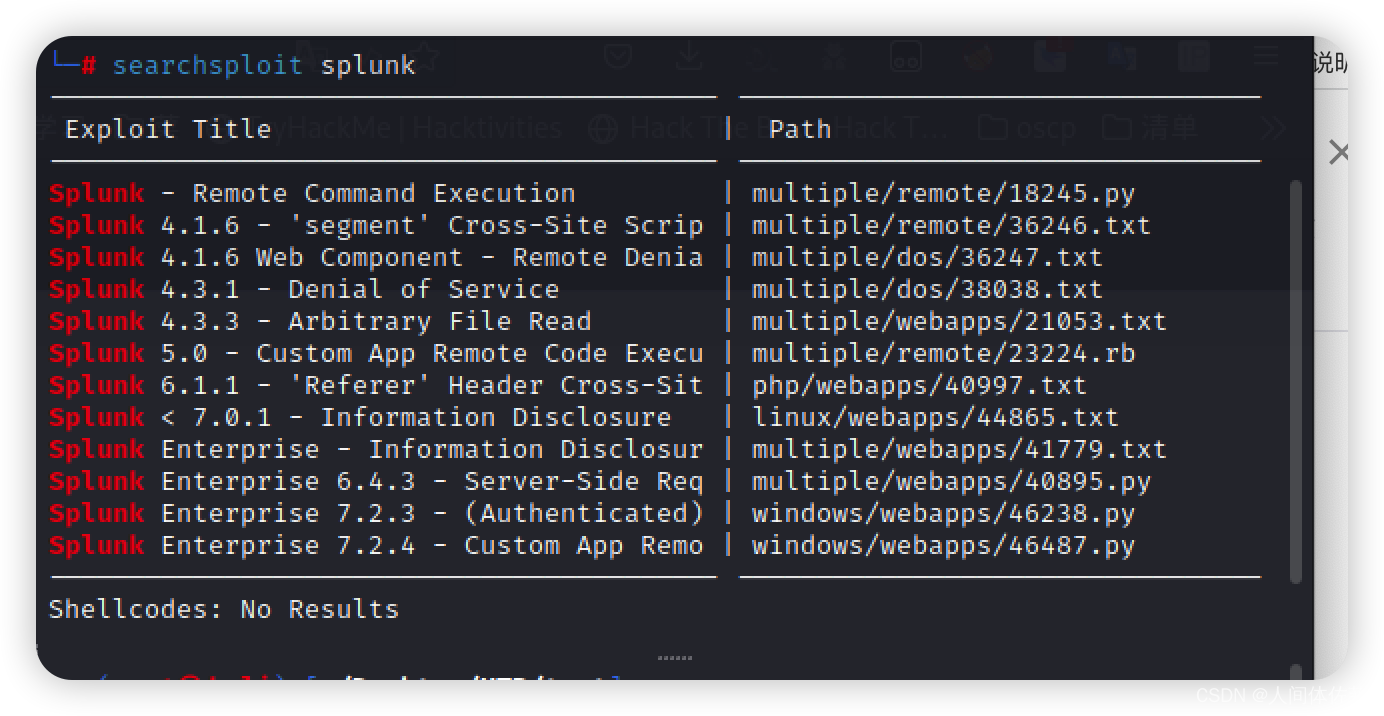
Task: Click the Pocket save icon in browser toolbar
Action: [618, 57]
